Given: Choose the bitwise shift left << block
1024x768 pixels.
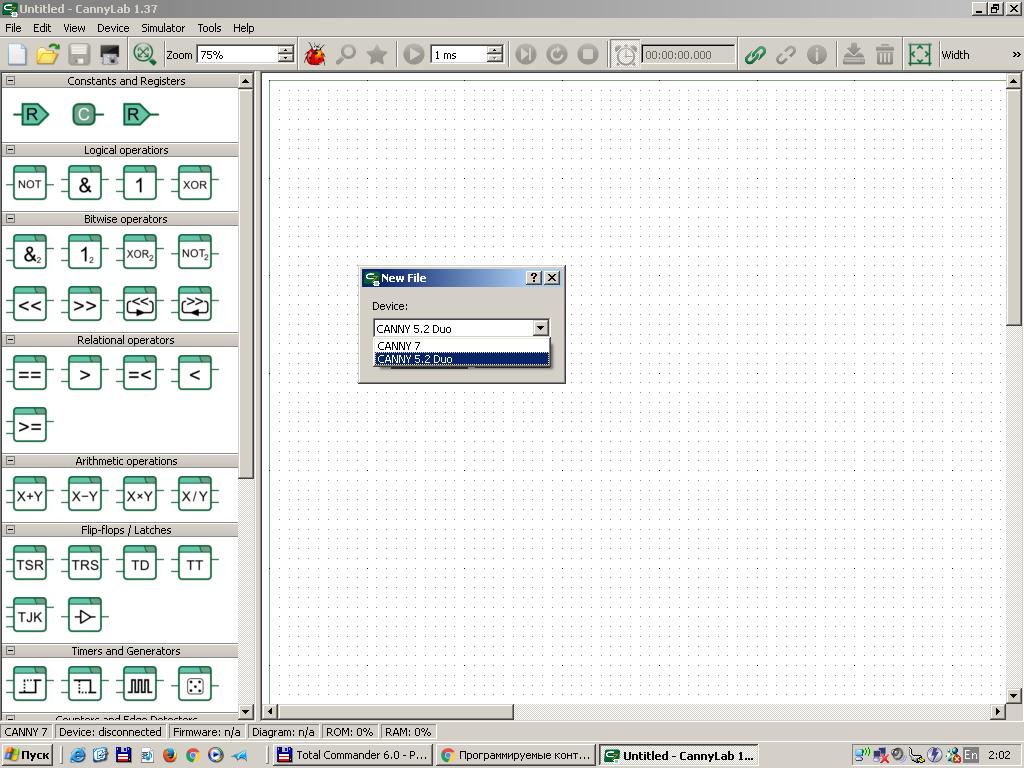Looking at the screenshot, I should [x=30, y=304].
